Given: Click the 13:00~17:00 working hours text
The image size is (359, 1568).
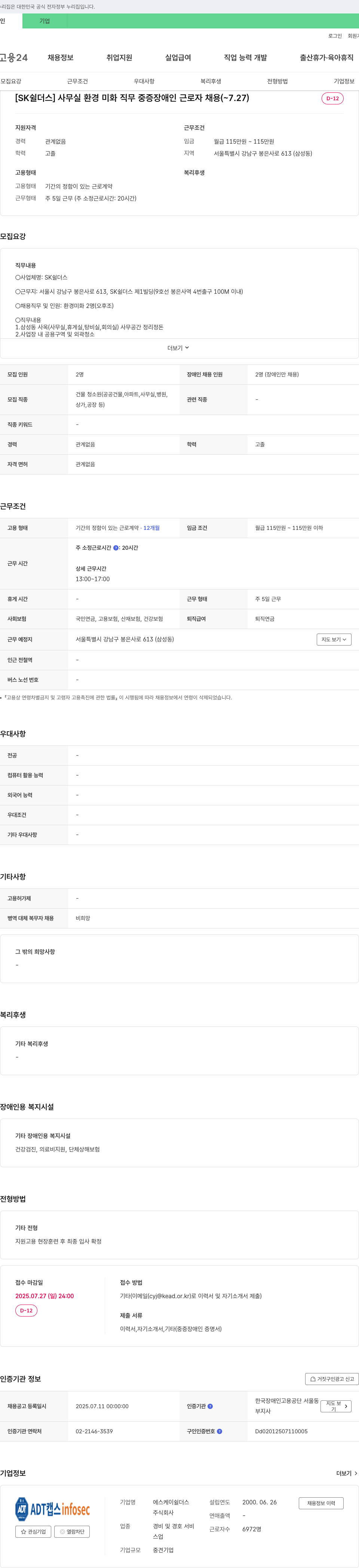Looking at the screenshot, I should (92, 579).
